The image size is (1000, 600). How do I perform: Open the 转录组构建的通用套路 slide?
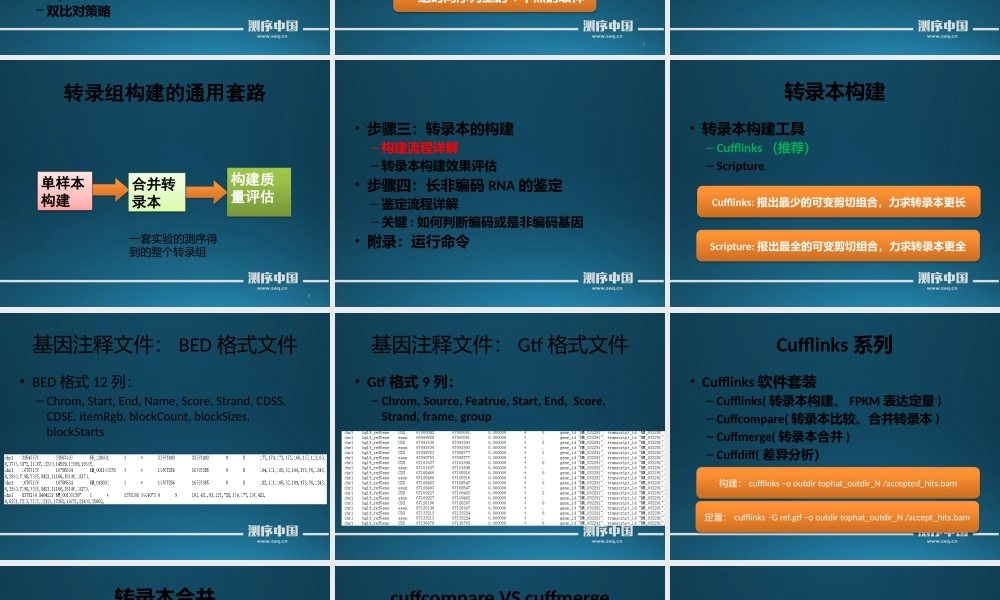[x=166, y=93]
